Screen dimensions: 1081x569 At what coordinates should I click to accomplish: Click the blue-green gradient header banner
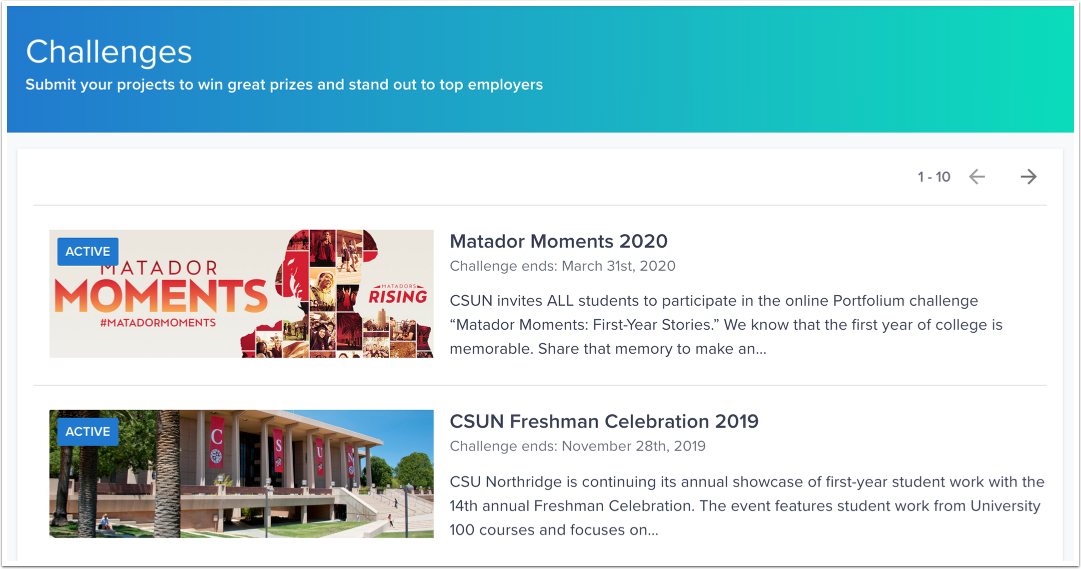pos(800,70)
